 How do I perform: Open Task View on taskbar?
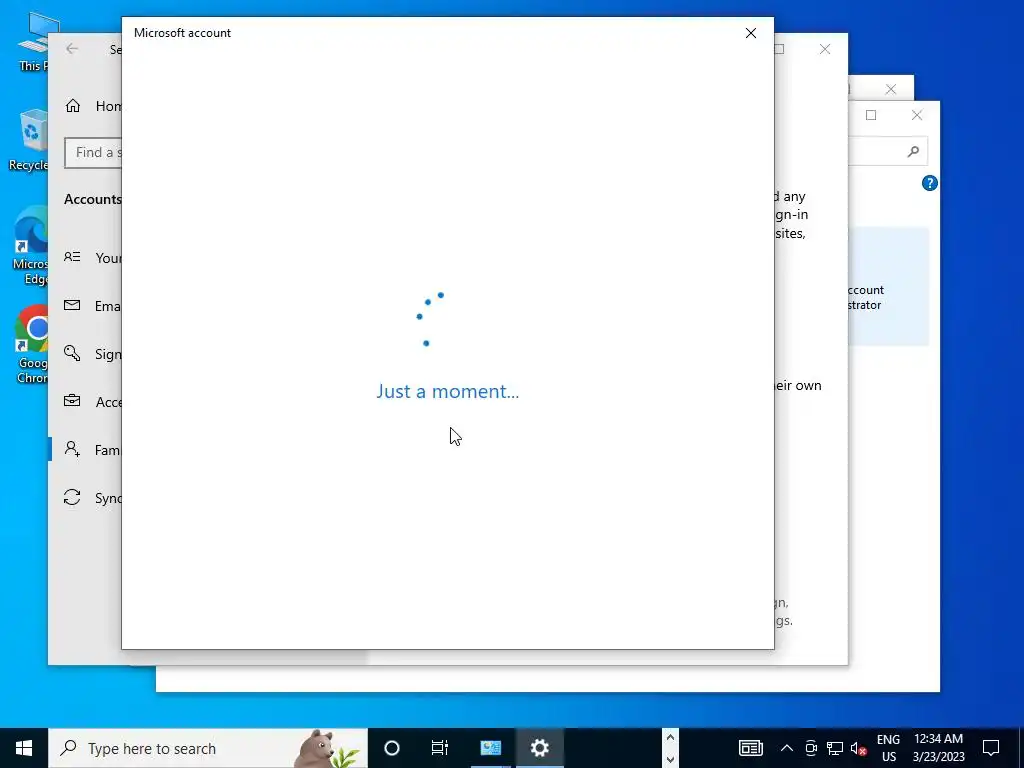pos(440,748)
